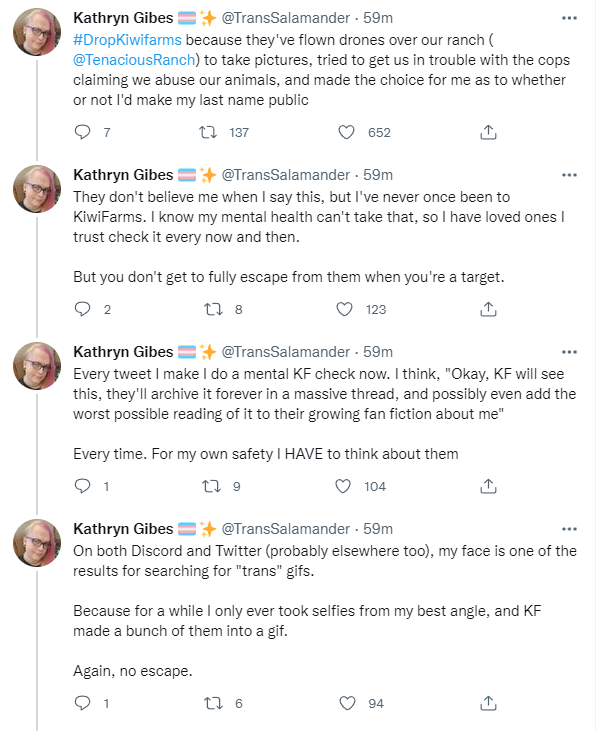The height and width of the screenshot is (731, 600).
Task: Share the tweet about never visiting KiwiFarms
Action: (x=488, y=309)
